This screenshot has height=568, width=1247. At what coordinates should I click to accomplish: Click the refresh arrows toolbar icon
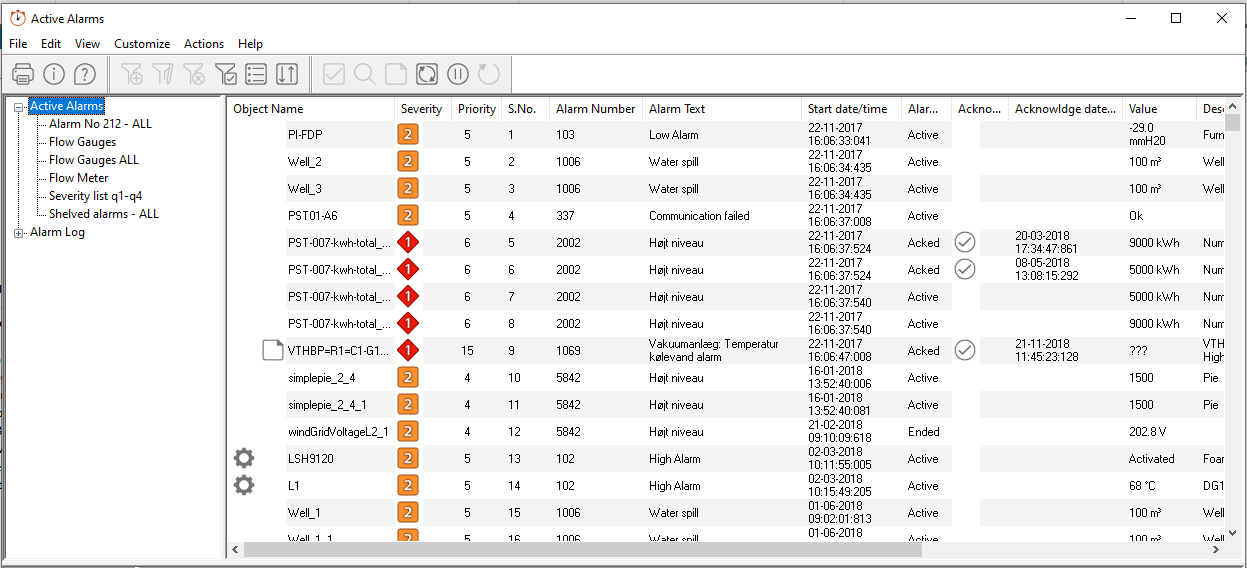(427, 74)
